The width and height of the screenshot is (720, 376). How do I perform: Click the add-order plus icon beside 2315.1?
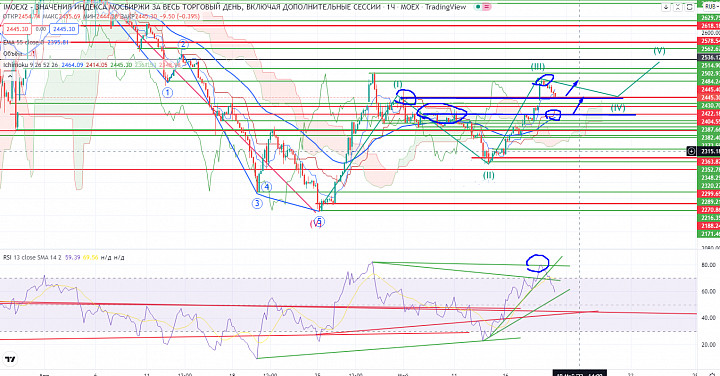pos(691,151)
